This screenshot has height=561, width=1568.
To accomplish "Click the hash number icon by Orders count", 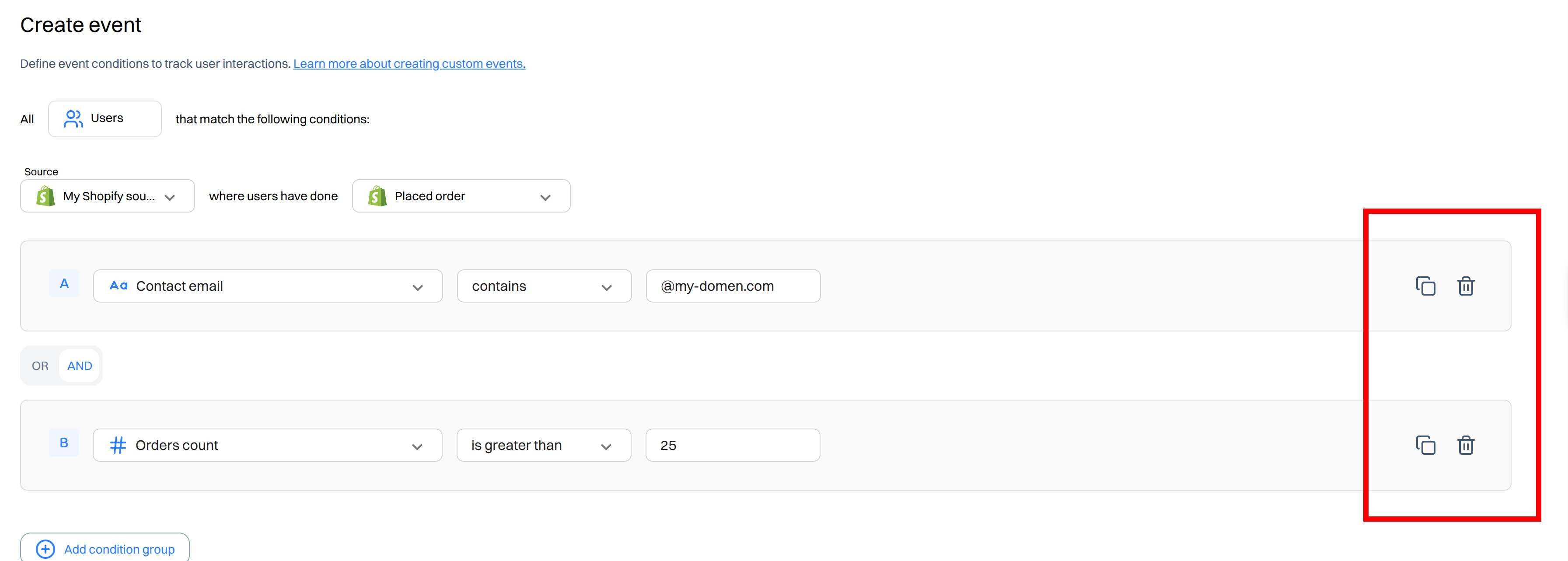I will 118,446.
